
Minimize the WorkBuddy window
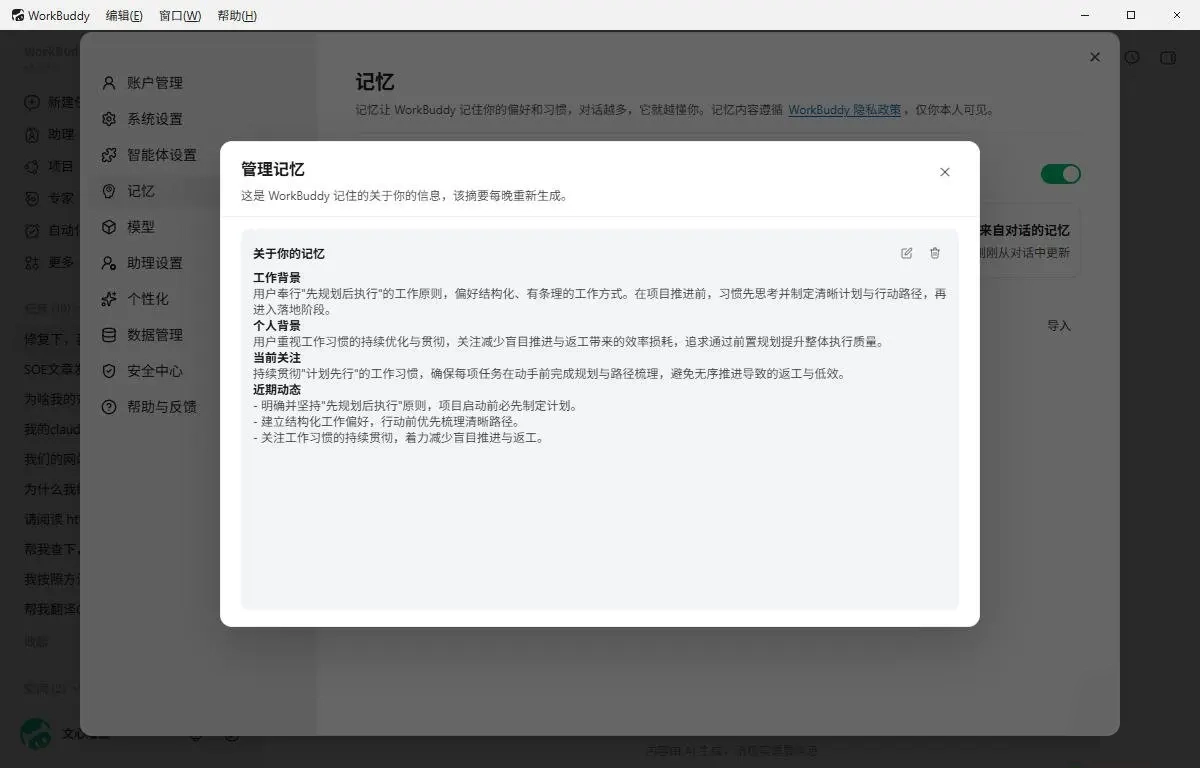[x=1086, y=15]
